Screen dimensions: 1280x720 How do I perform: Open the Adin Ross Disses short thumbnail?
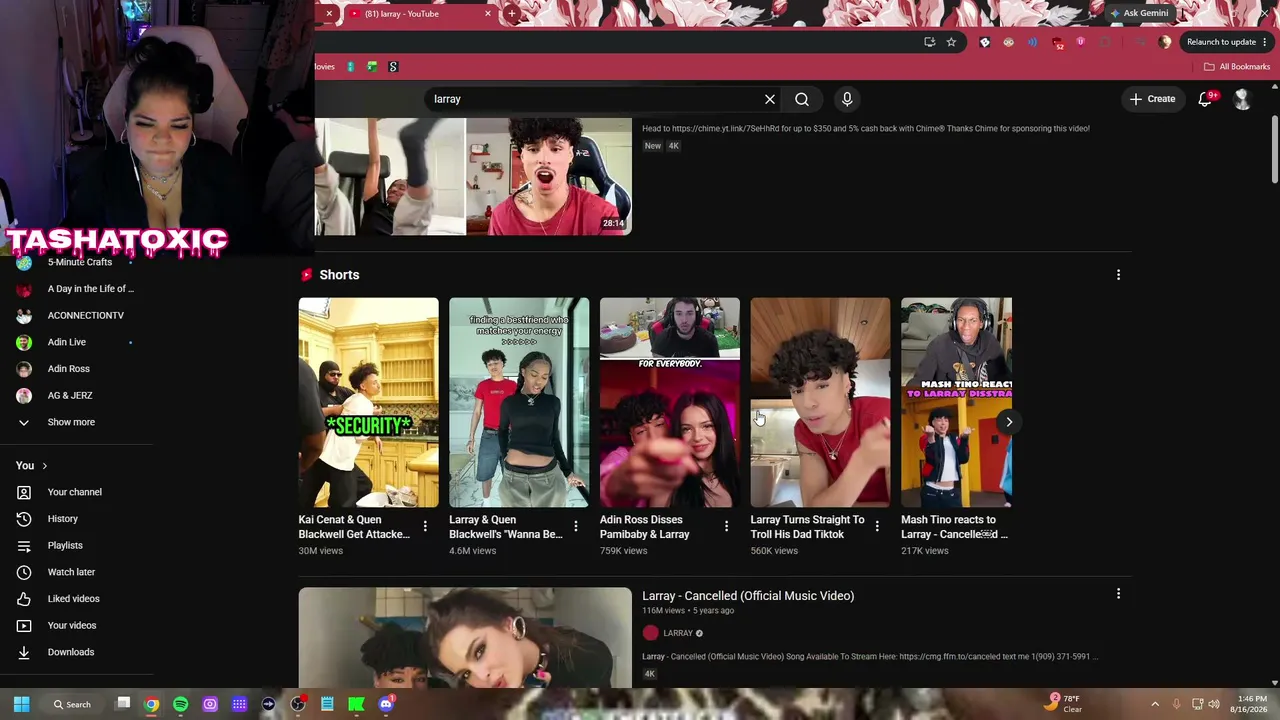pyautogui.click(x=670, y=402)
